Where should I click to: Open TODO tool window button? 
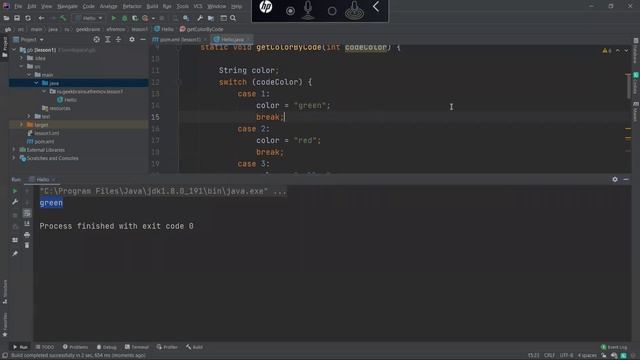pos(45,347)
